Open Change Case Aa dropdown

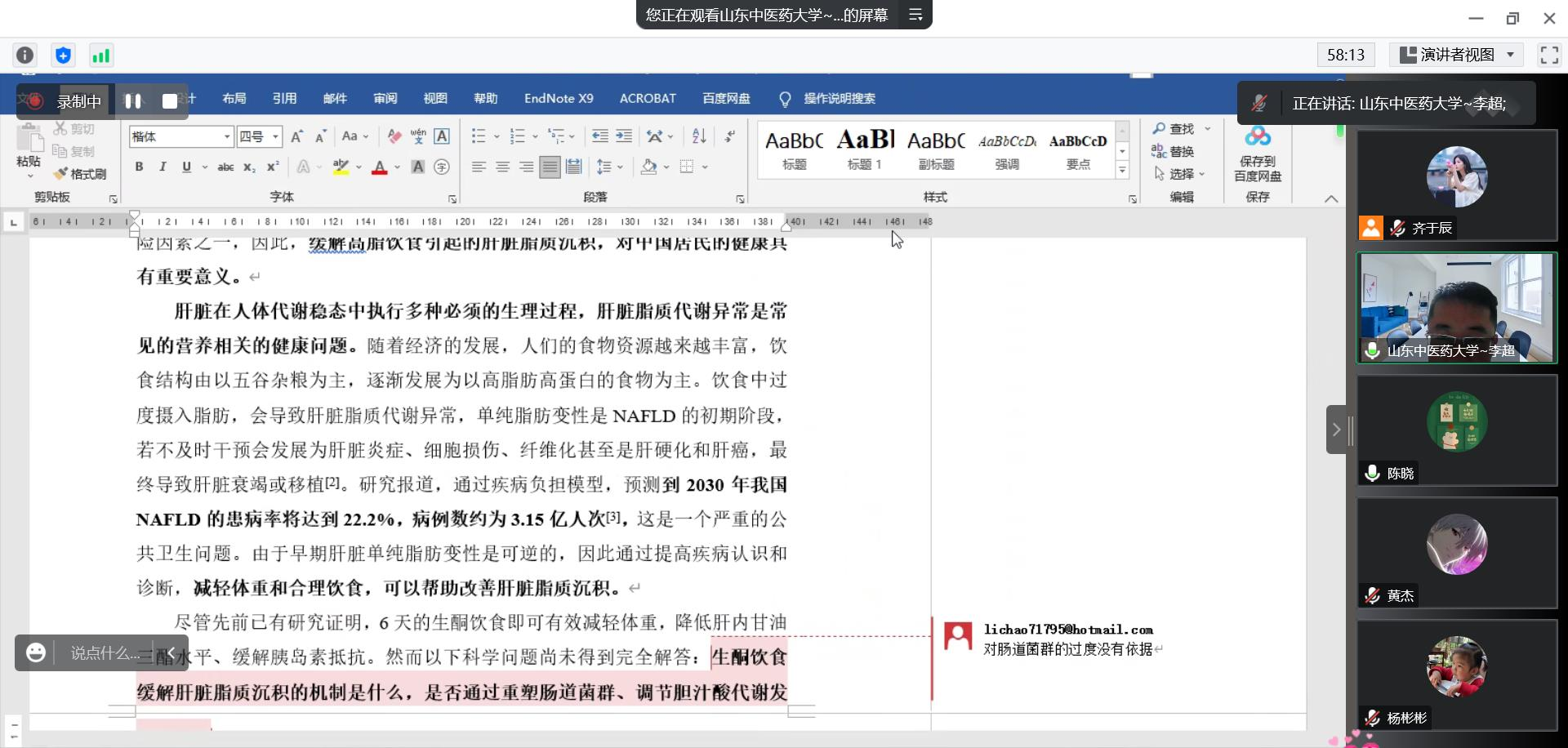(355, 136)
